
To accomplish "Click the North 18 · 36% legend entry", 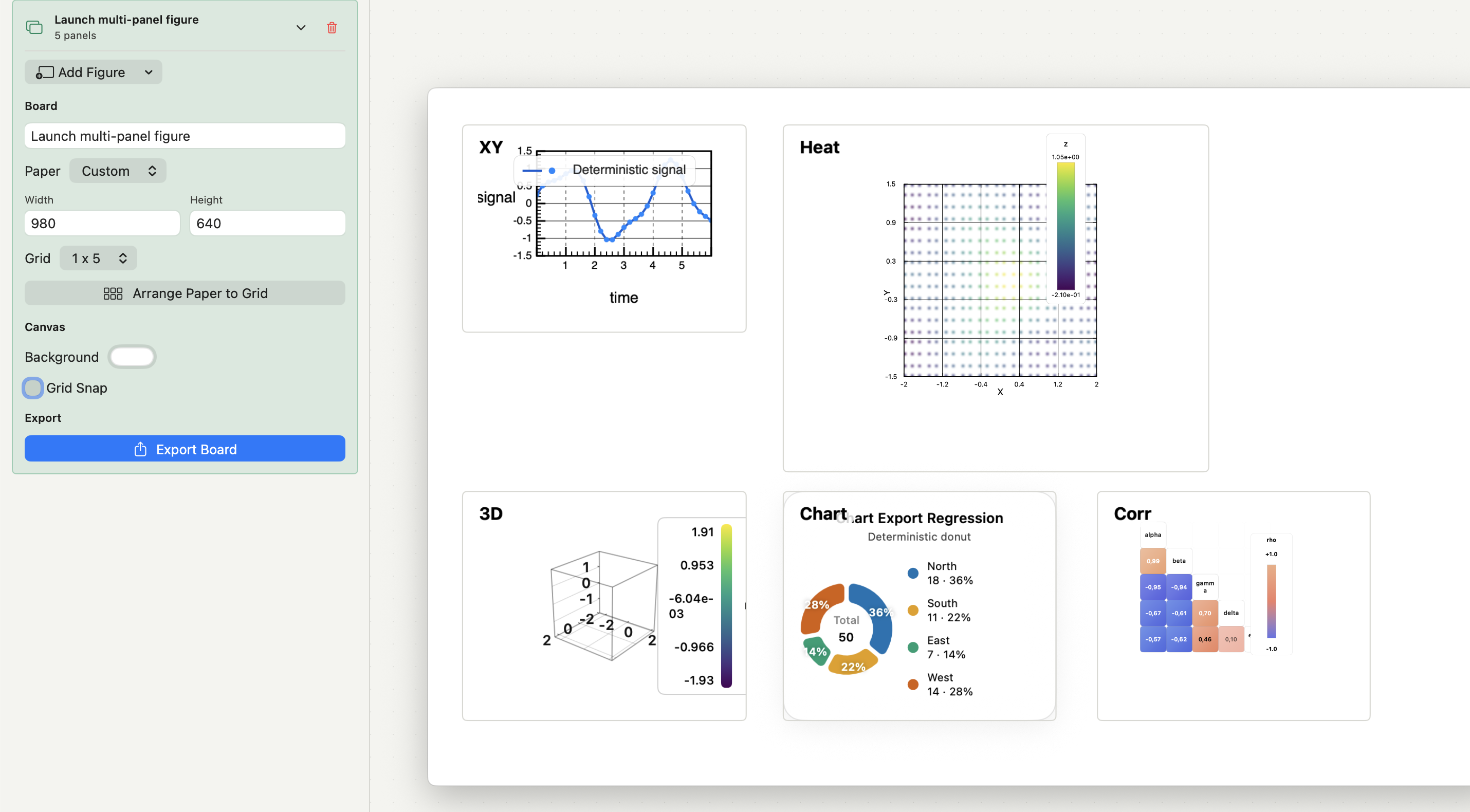I will 941,573.
